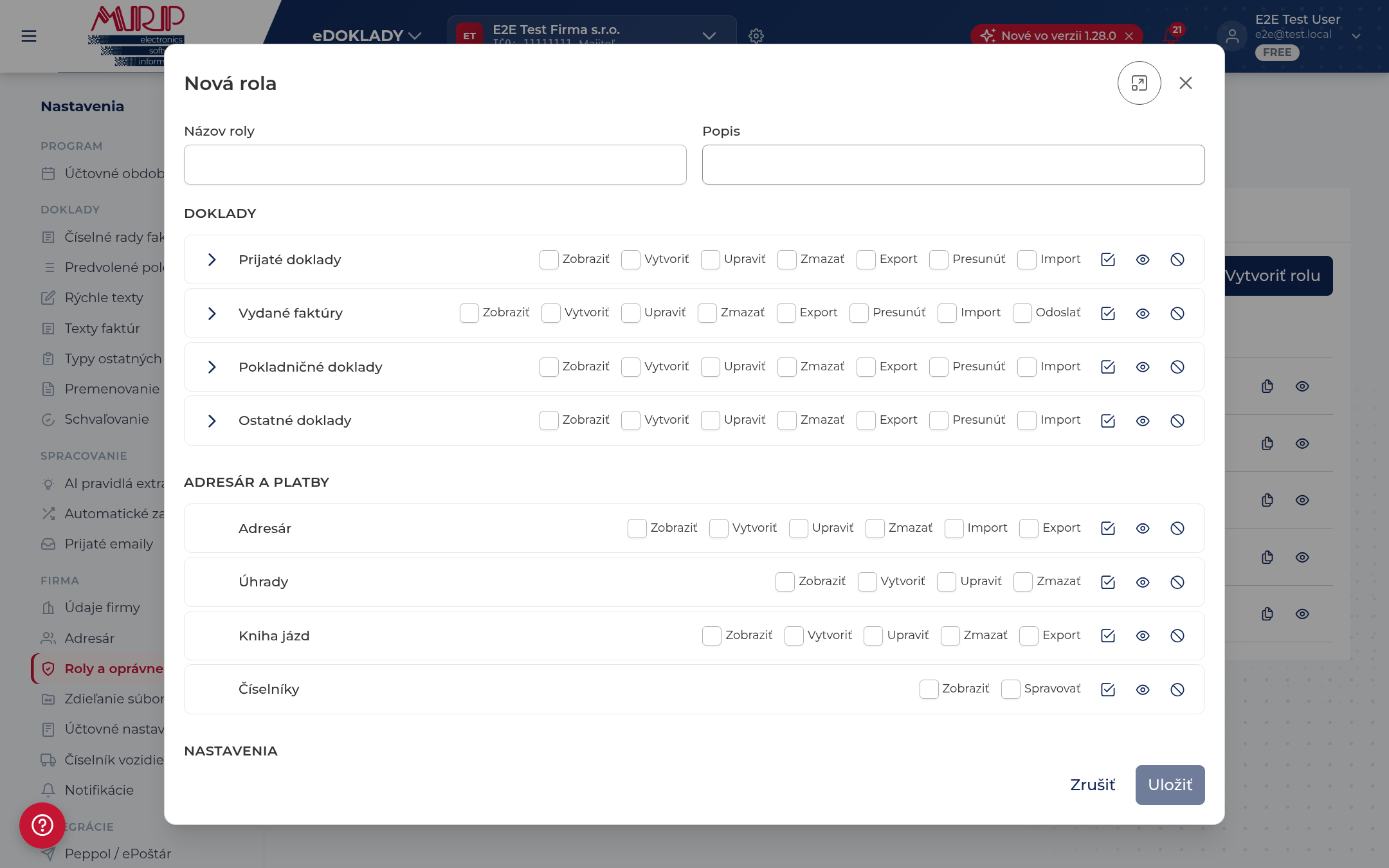Open the notifications bell with badge 21
The width and height of the screenshot is (1389, 868).
point(1172,35)
